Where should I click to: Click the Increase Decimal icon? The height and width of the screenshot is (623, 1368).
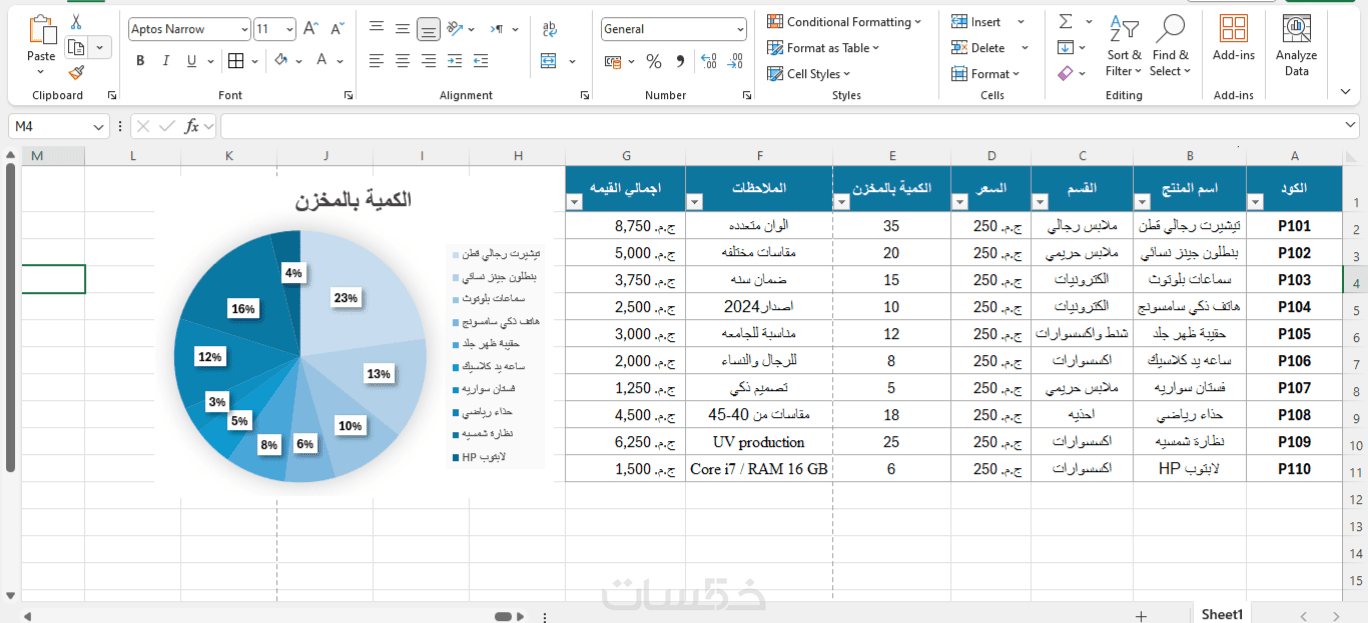point(709,62)
